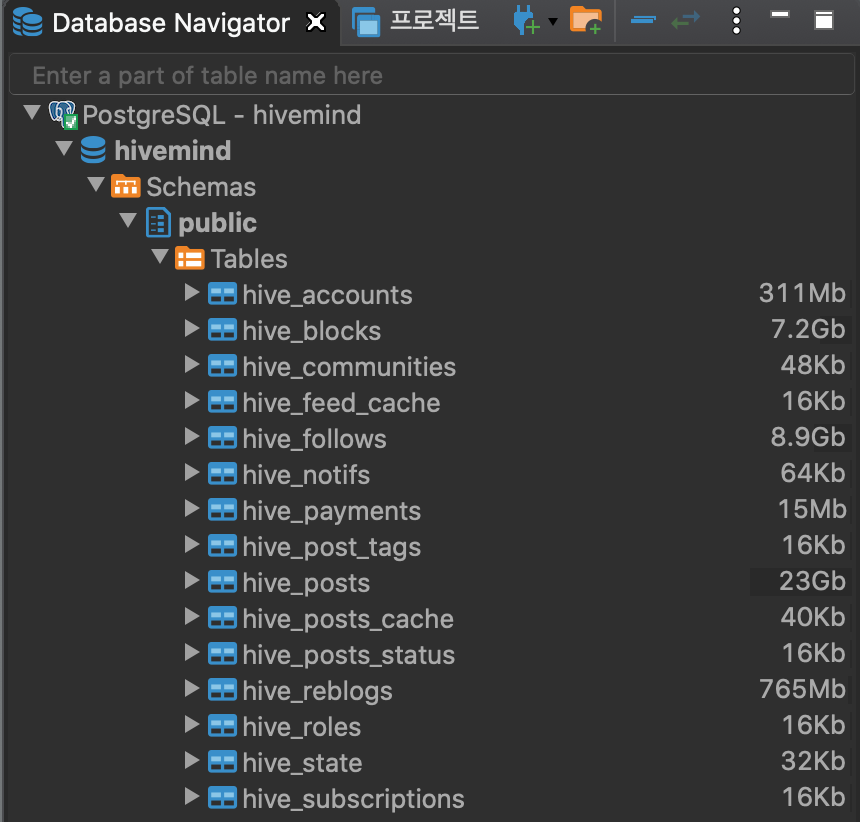Click the hive_communities table icon
Viewport: 860px width, 822px height.
point(223,366)
